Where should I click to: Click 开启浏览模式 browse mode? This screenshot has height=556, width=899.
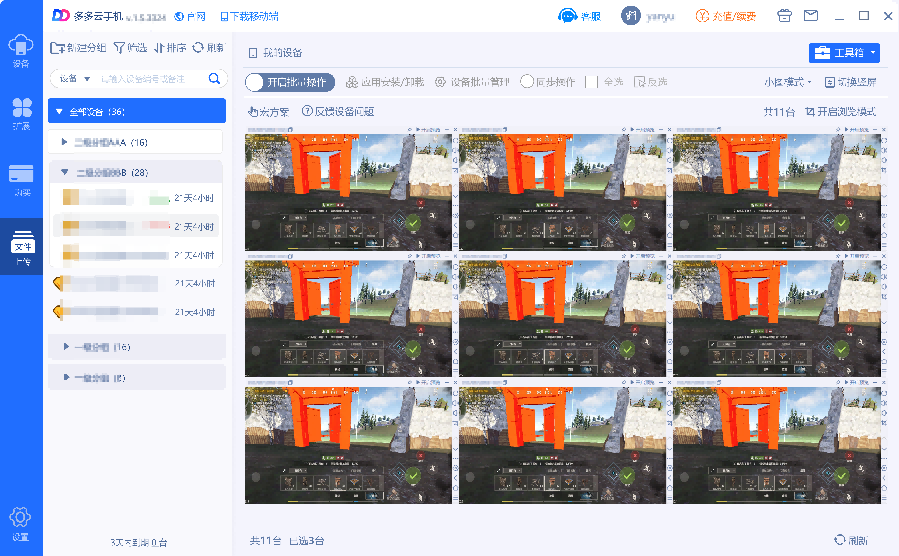841,112
